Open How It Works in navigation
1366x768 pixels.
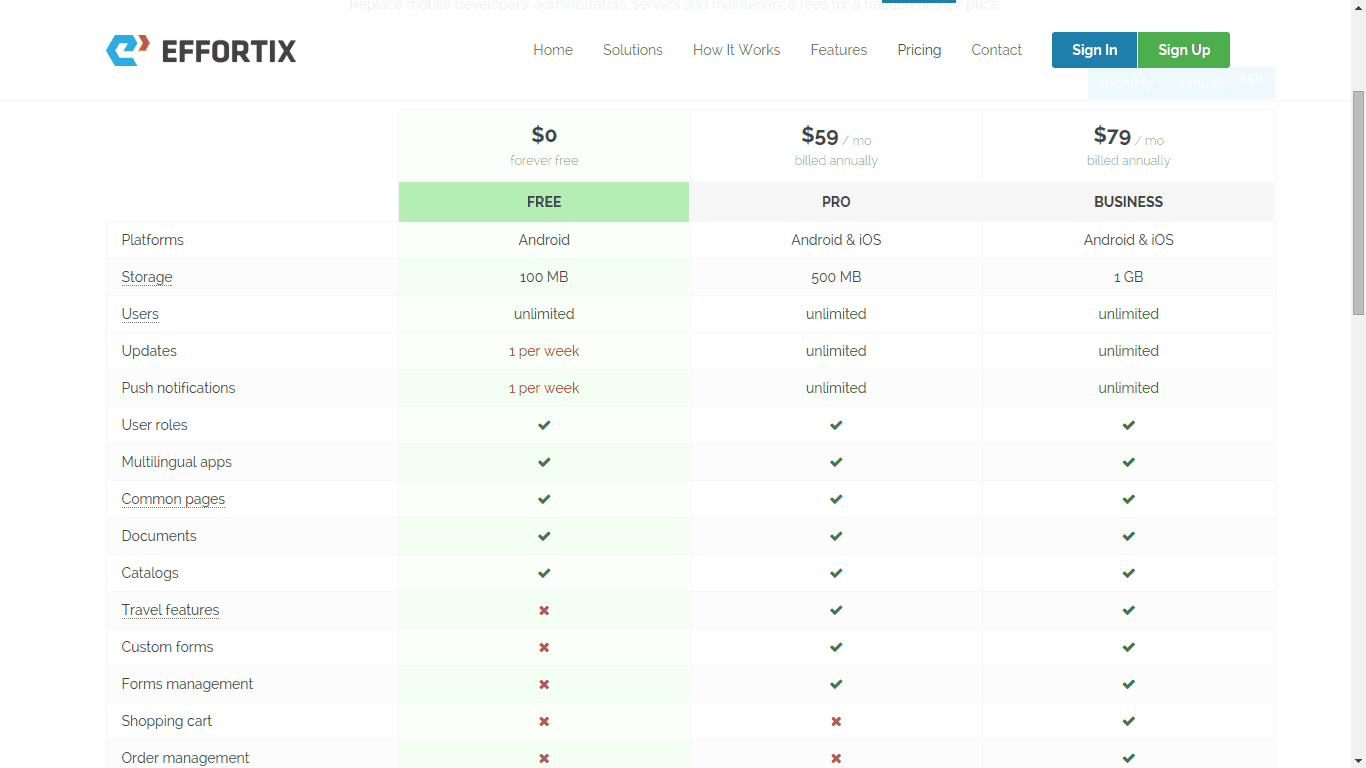point(736,50)
